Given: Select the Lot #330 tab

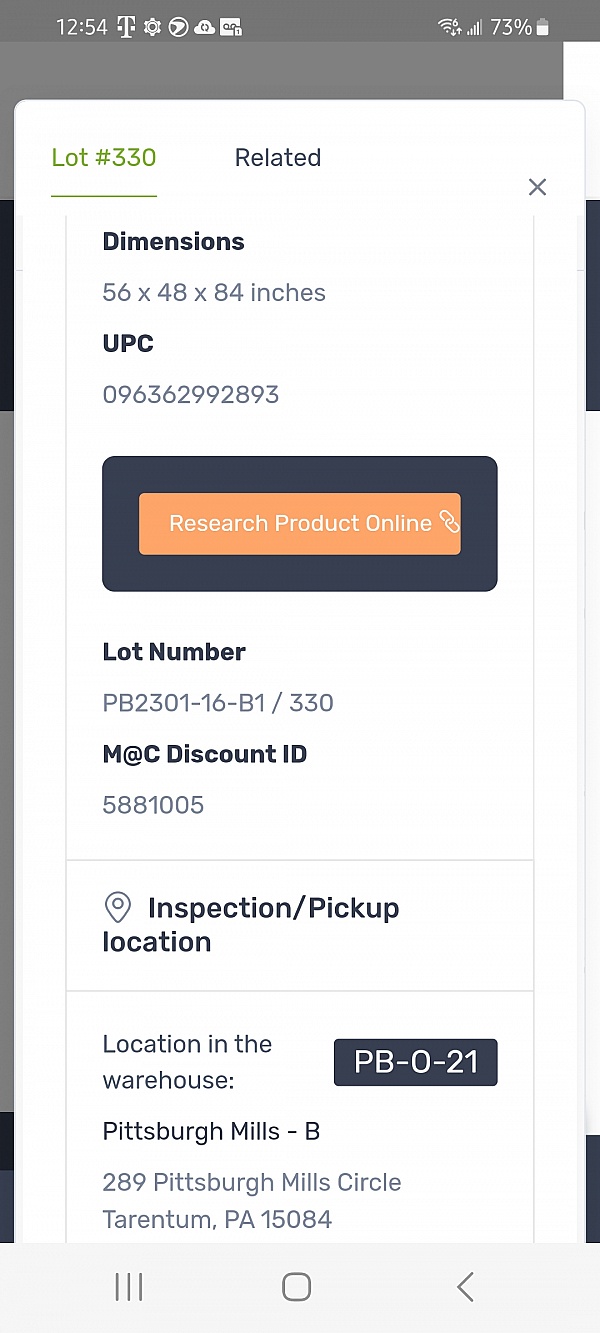Looking at the screenshot, I should [104, 157].
